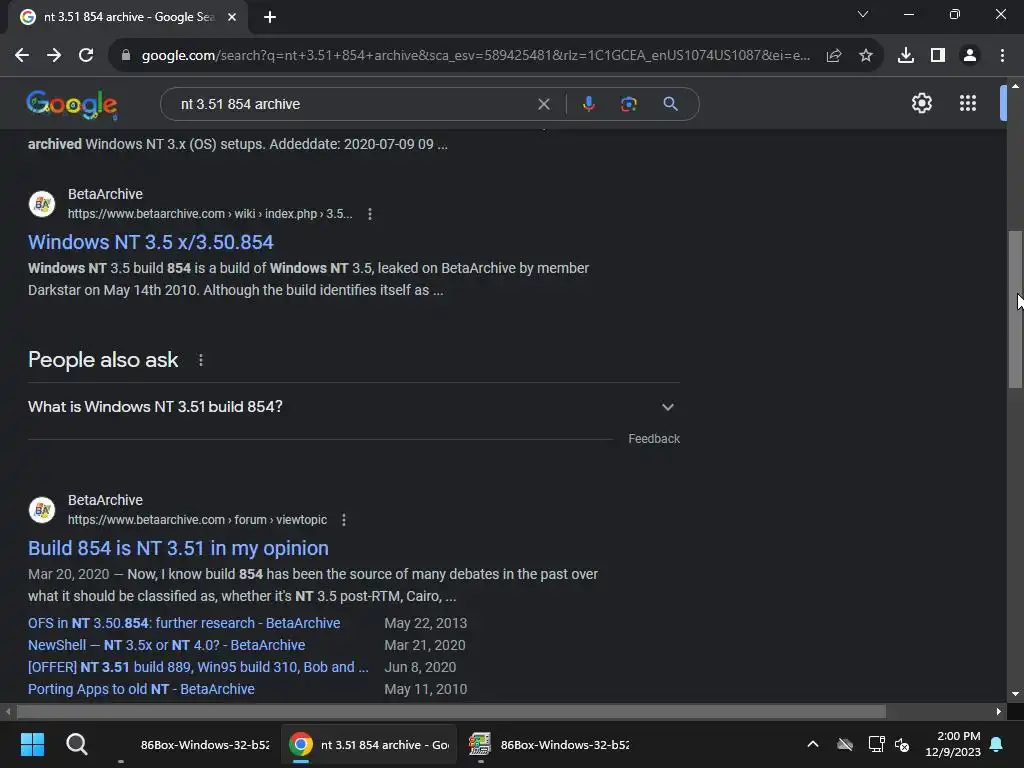Screen dimensions: 1024x768
Task: Open more options for BetaArchive forum result
Action: pyautogui.click(x=344, y=520)
